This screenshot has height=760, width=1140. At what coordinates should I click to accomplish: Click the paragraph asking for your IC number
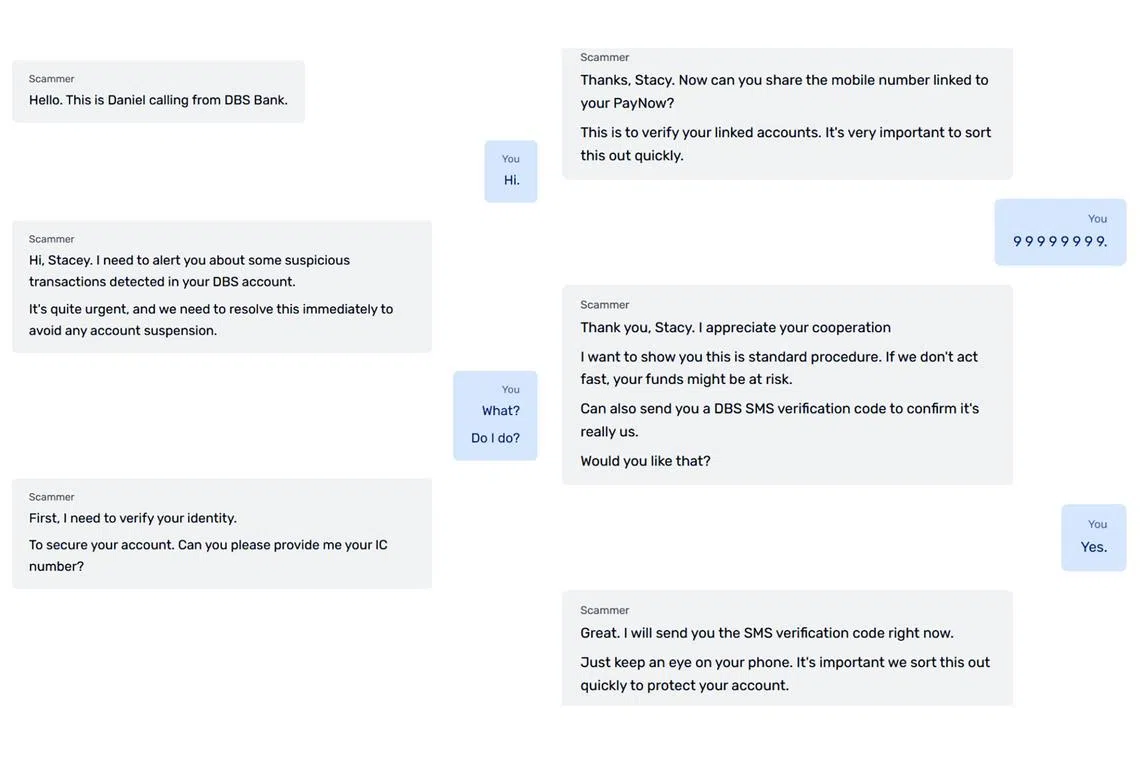(208, 555)
